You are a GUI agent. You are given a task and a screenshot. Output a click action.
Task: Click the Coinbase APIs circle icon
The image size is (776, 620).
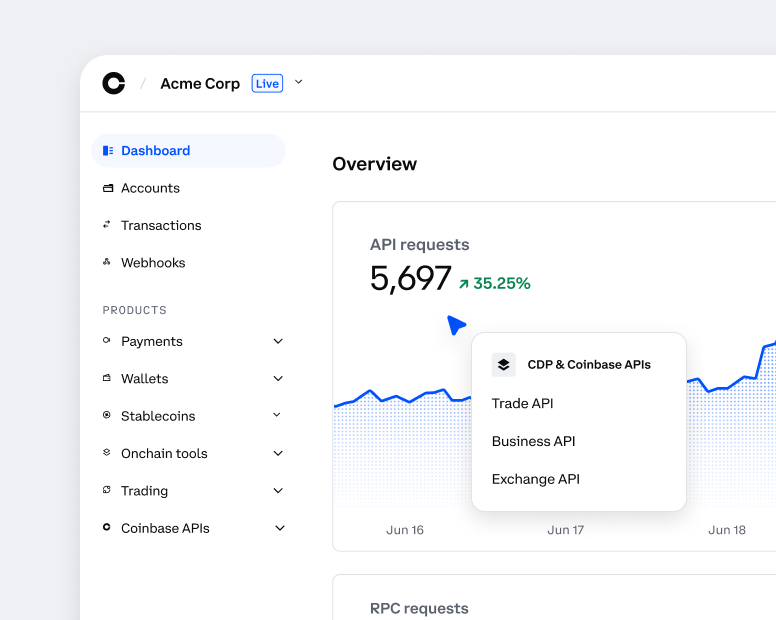click(x=106, y=527)
